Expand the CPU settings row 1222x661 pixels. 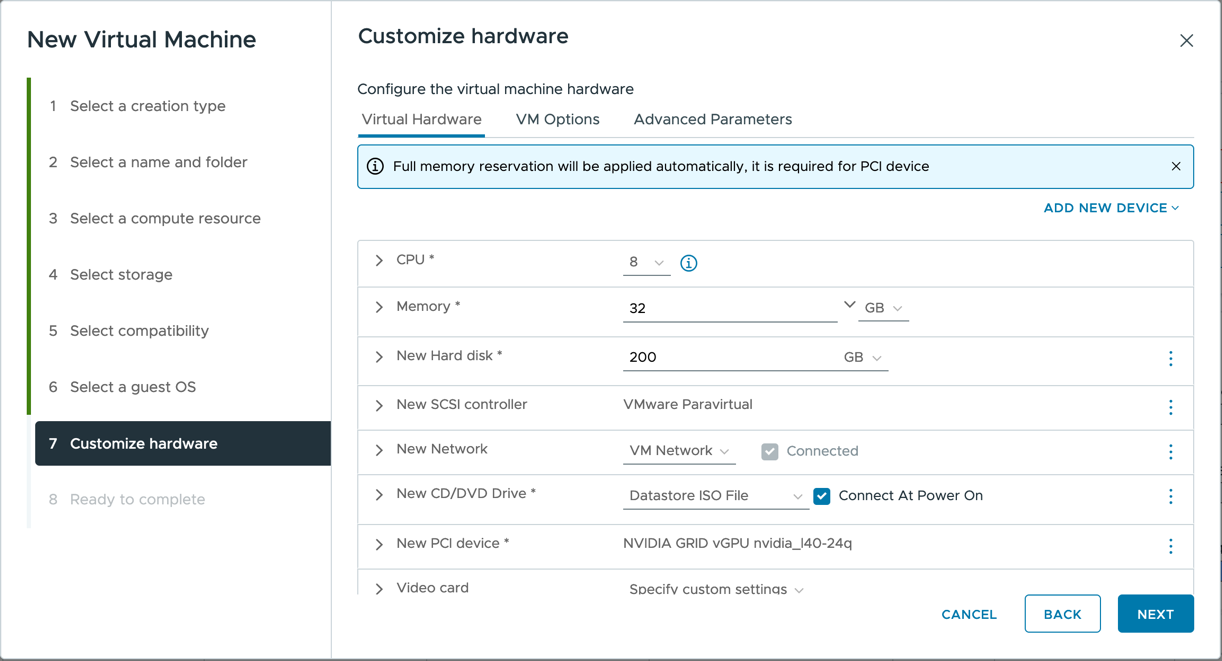click(x=379, y=261)
